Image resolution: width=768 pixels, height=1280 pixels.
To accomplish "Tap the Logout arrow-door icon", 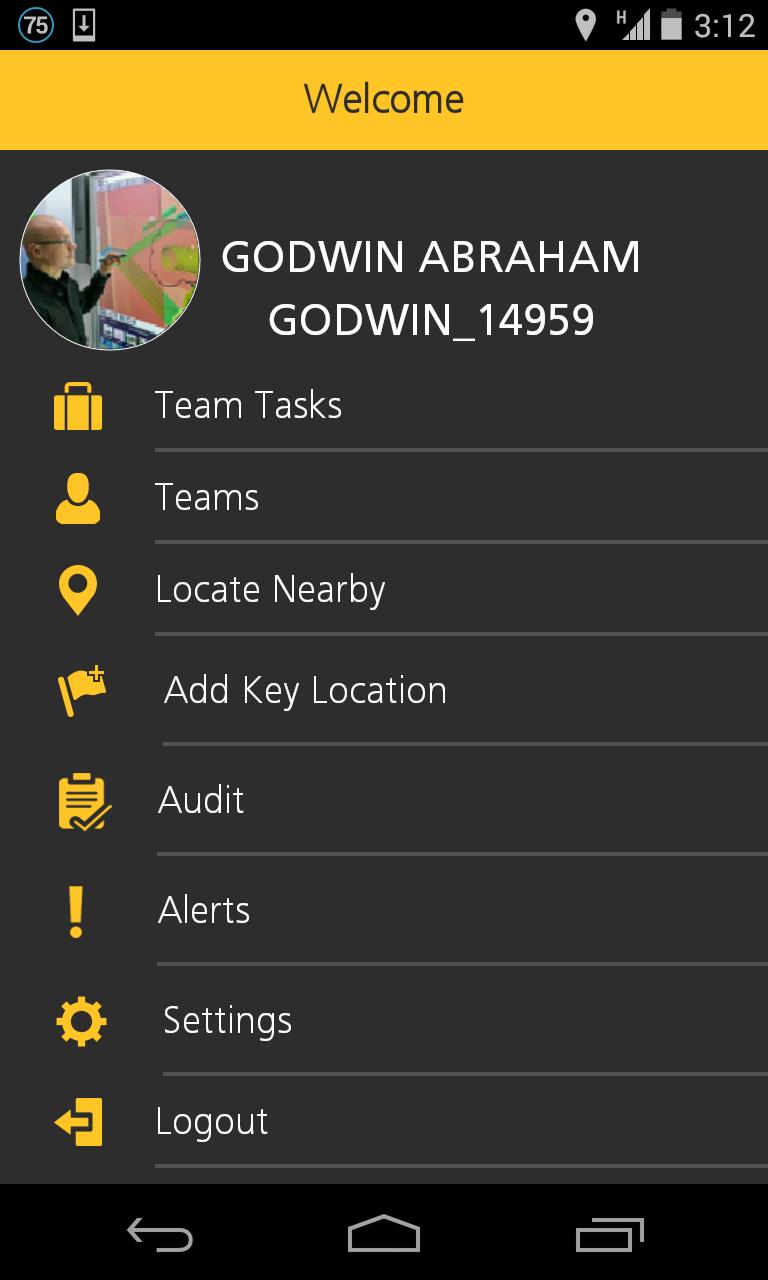I will coord(79,1122).
